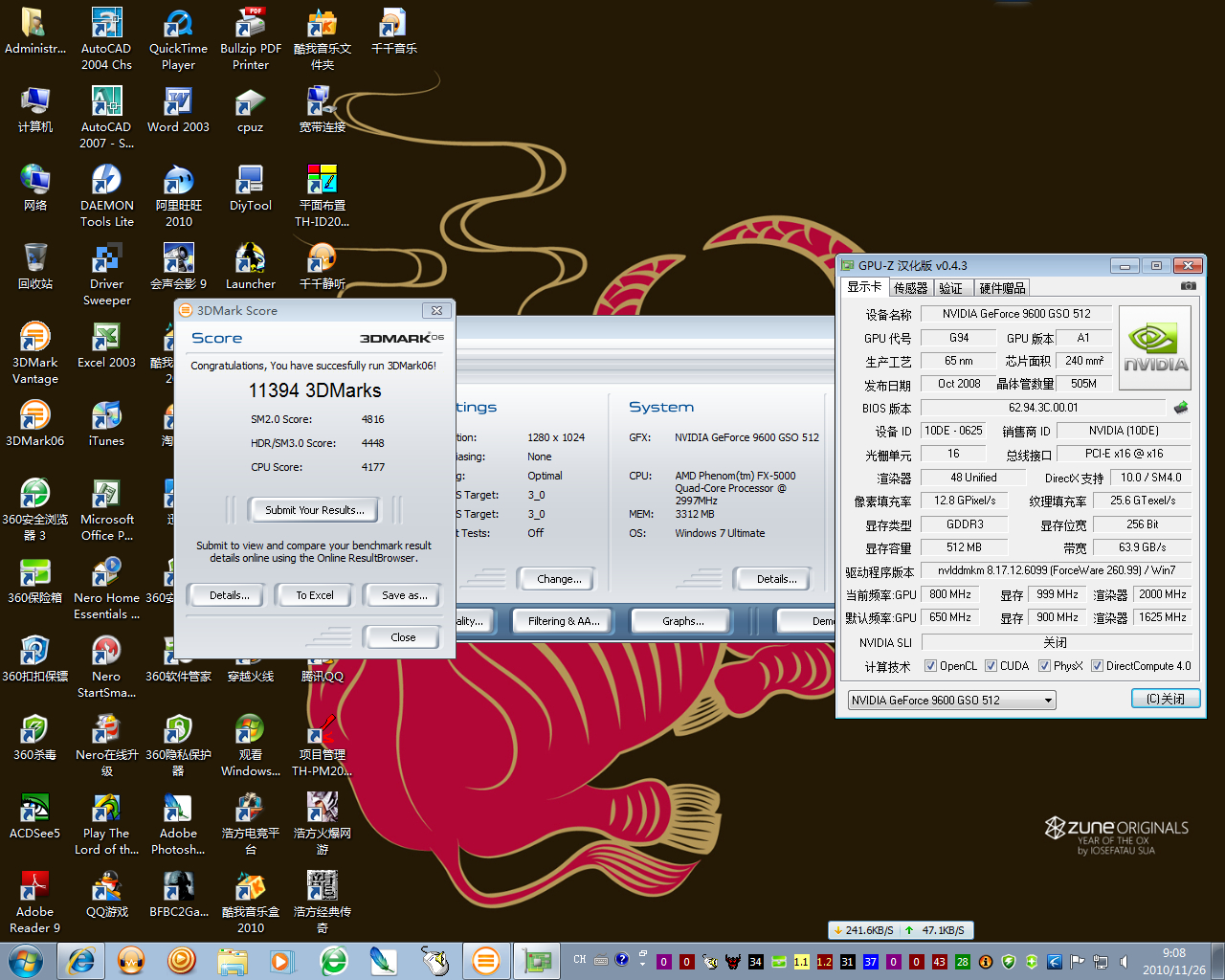The image size is (1225, 980).
Task: Open the cpuz desktop shortcut
Action: [x=250, y=103]
